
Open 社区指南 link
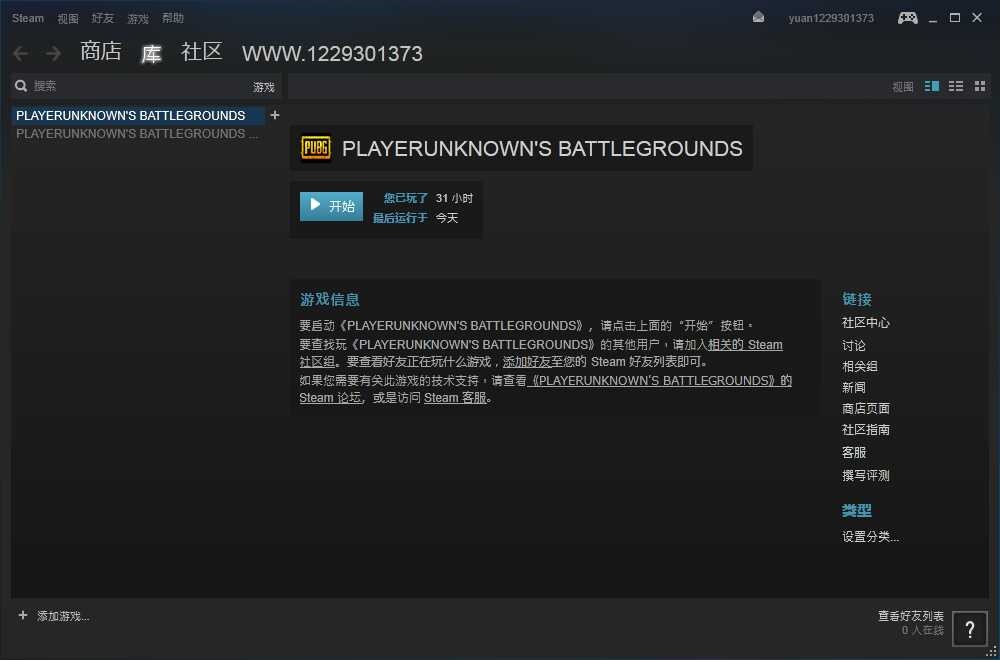click(x=865, y=430)
